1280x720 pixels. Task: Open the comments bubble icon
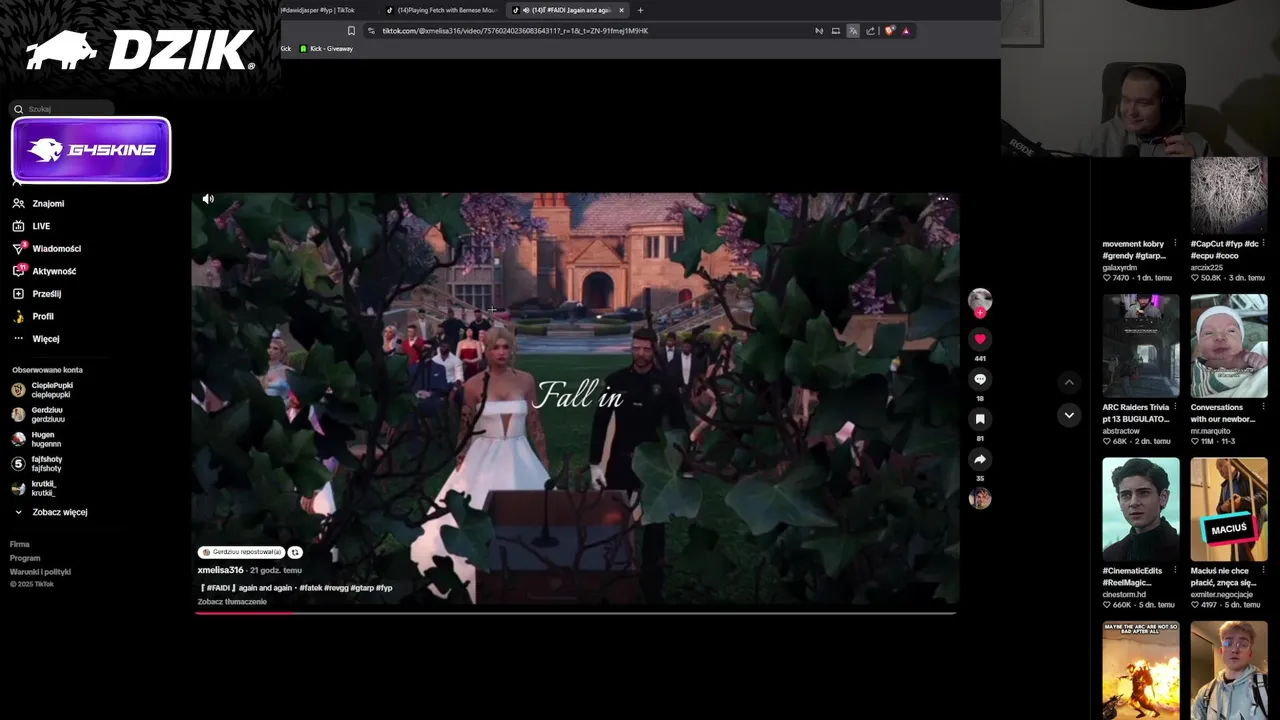[x=980, y=379]
